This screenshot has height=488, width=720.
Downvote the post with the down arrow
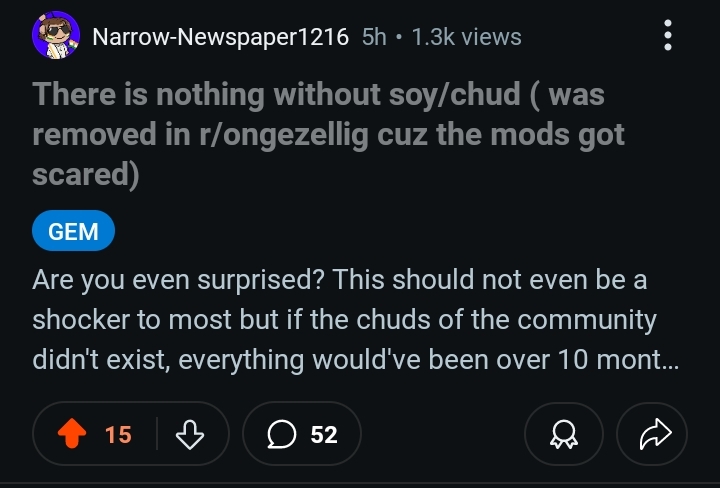click(189, 434)
